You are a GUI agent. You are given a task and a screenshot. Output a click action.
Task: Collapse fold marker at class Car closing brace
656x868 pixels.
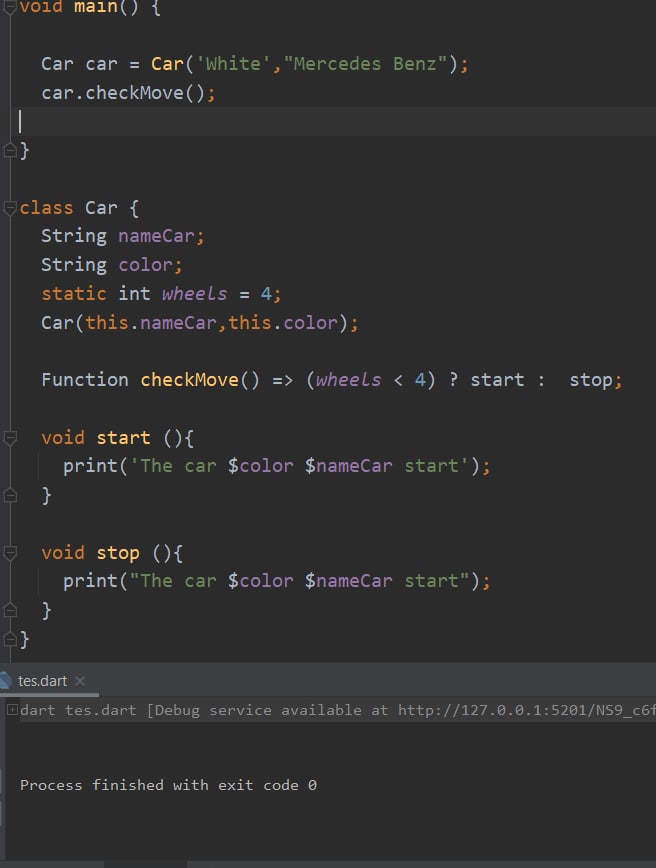(10, 639)
